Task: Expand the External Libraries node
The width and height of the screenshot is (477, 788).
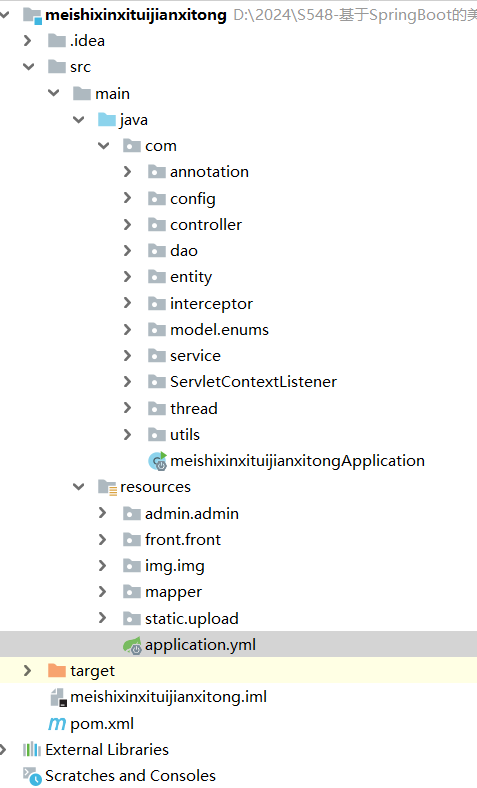Action: (x=3, y=750)
